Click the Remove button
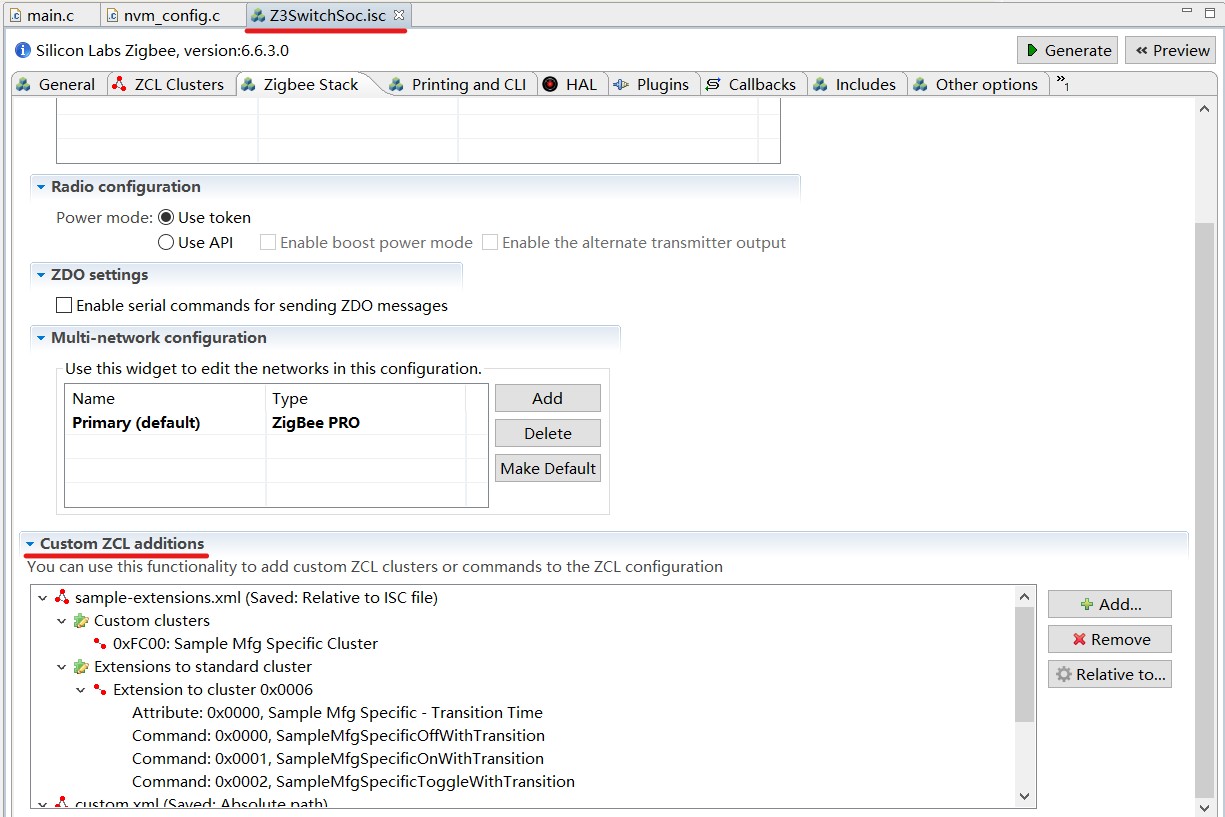Image resolution: width=1225 pixels, height=817 pixels. [1109, 639]
